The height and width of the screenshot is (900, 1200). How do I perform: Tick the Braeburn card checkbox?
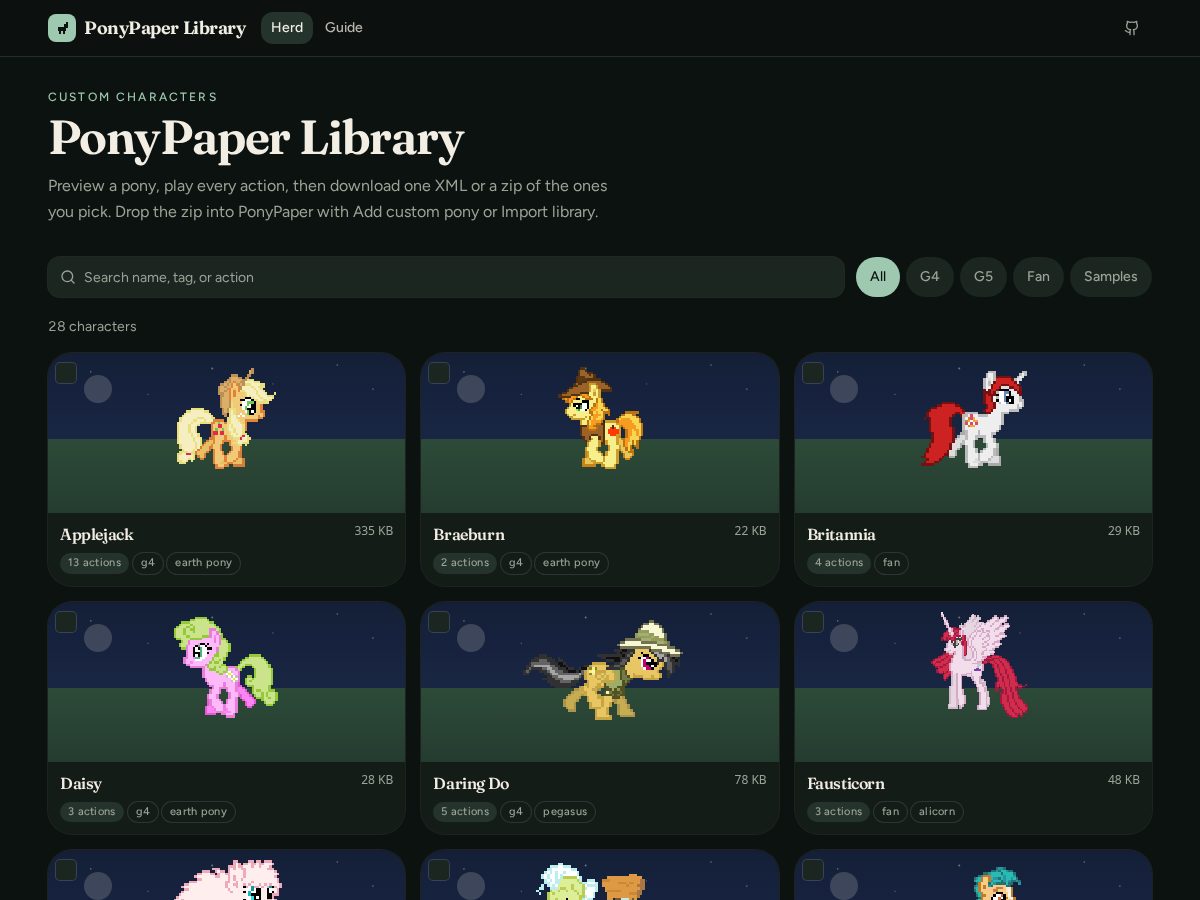[439, 373]
